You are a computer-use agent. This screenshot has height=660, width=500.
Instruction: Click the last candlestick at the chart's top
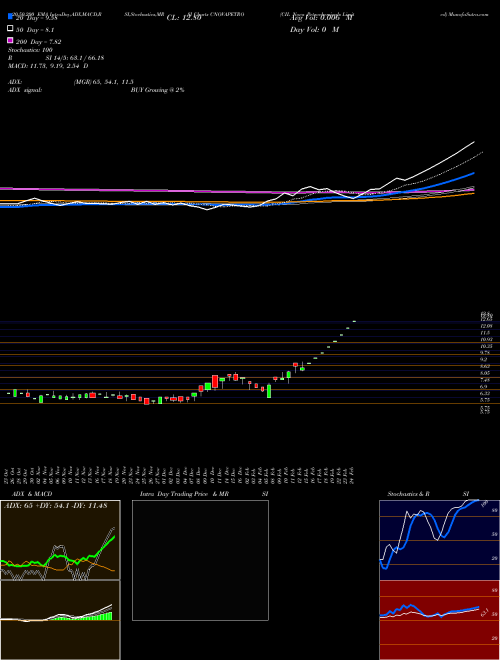point(354,321)
